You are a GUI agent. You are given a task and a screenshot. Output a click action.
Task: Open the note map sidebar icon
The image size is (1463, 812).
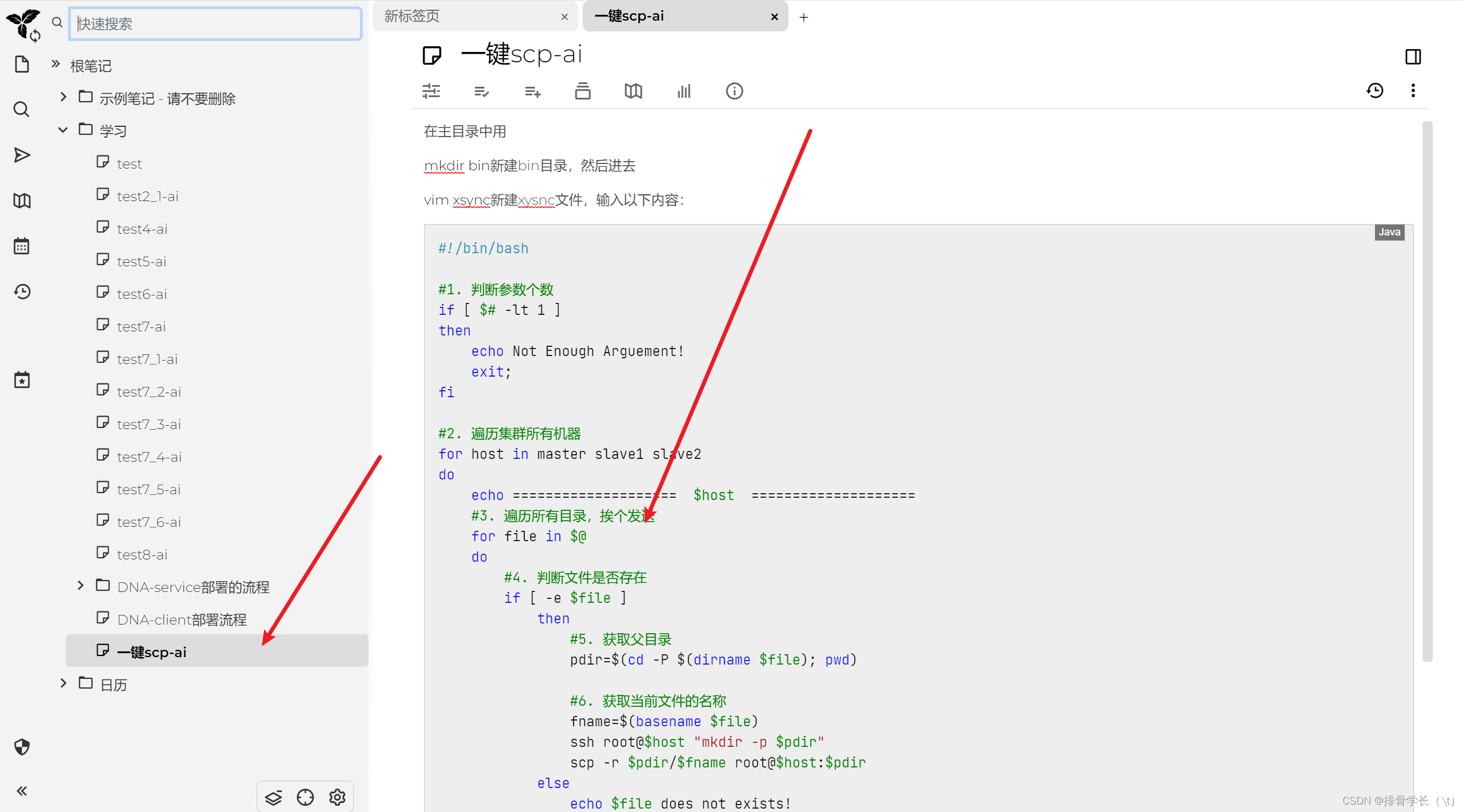(x=22, y=201)
